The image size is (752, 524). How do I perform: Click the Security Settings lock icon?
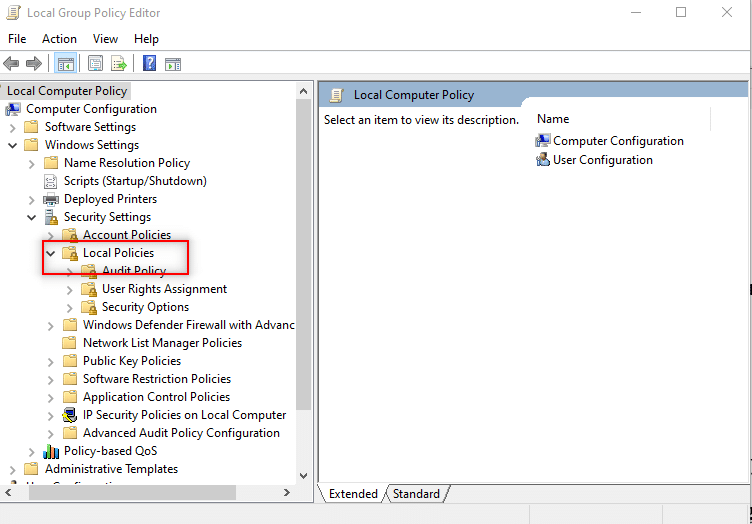click(51, 217)
